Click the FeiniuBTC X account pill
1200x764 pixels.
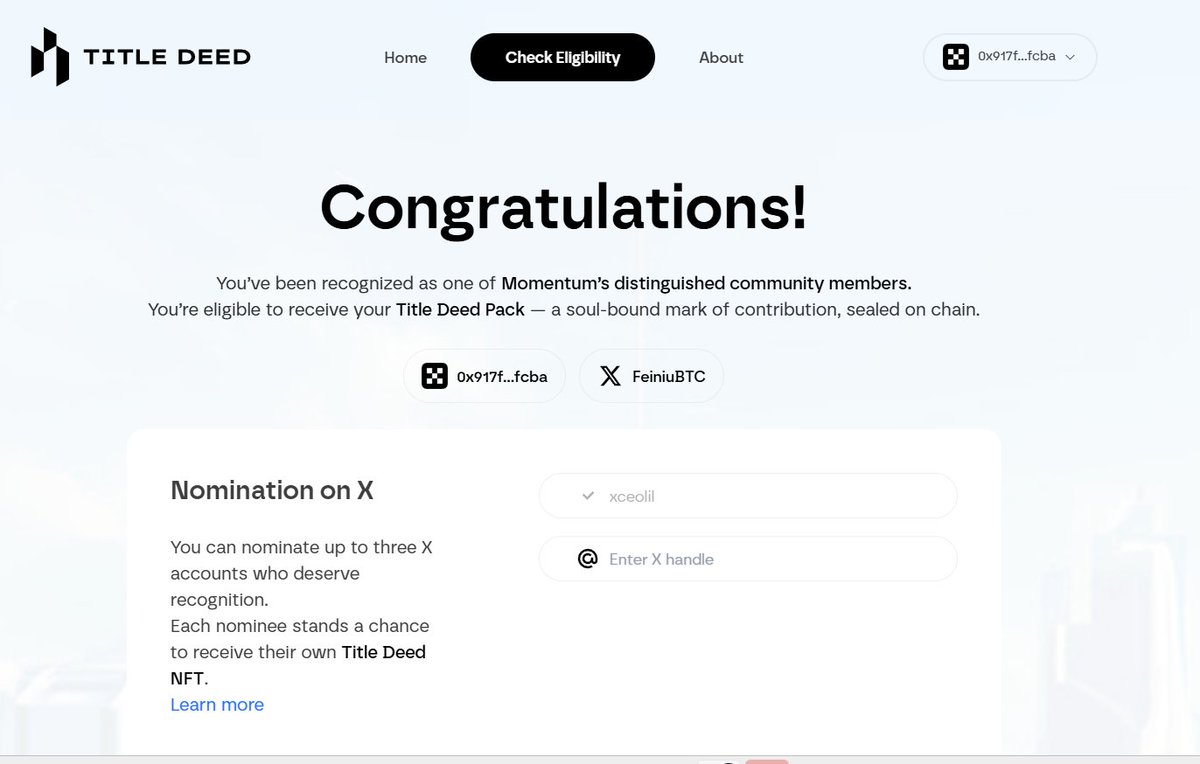coord(651,377)
